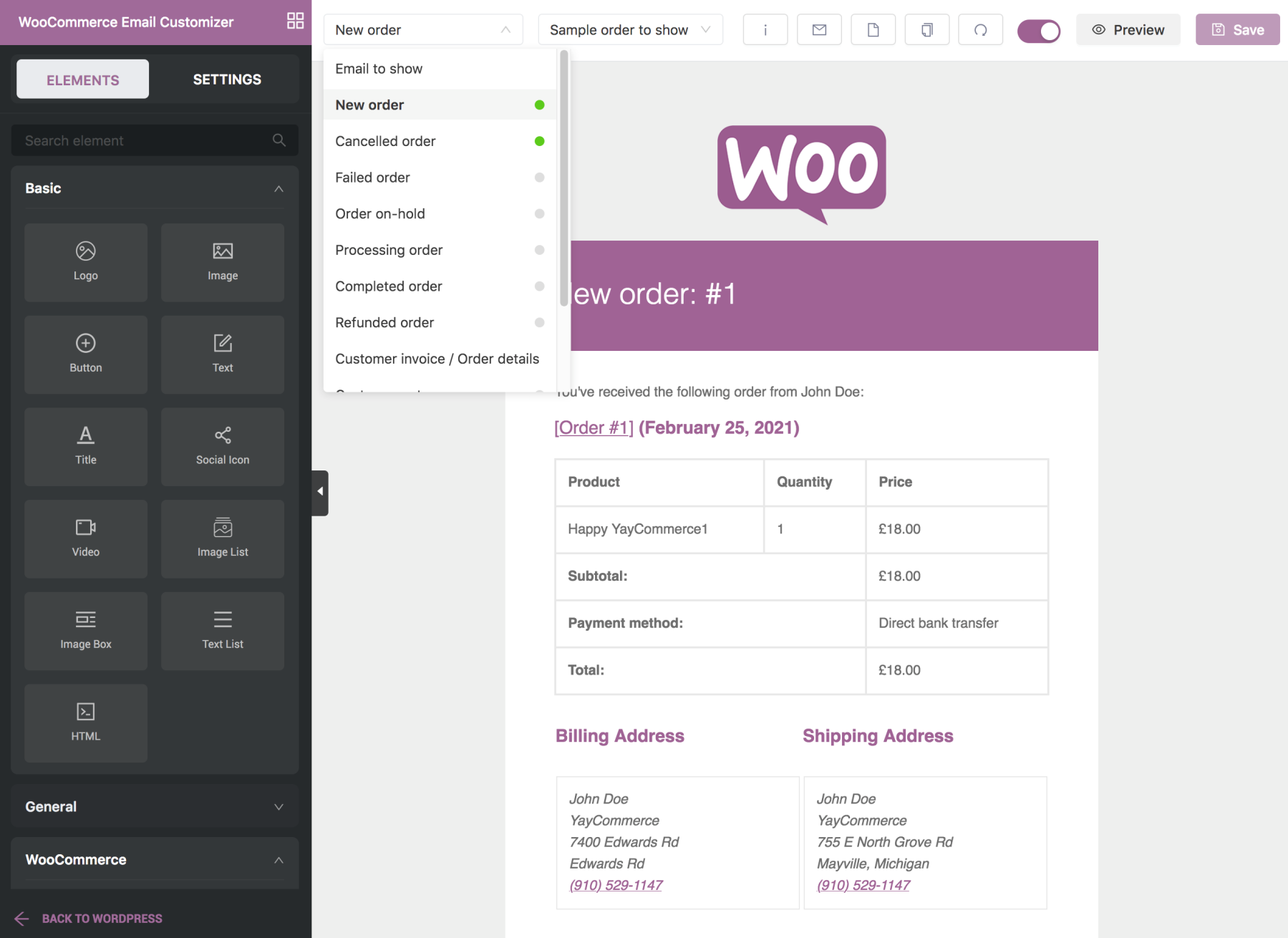This screenshot has width=1288, height=938.
Task: Switch off the email enable toggle
Action: [x=1039, y=31]
